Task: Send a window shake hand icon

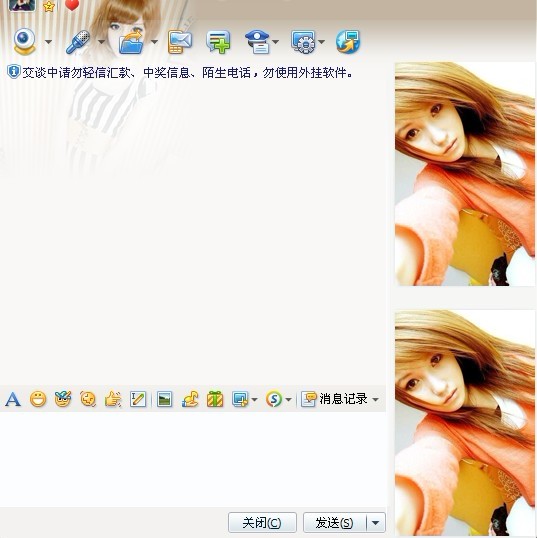Action: (113, 399)
